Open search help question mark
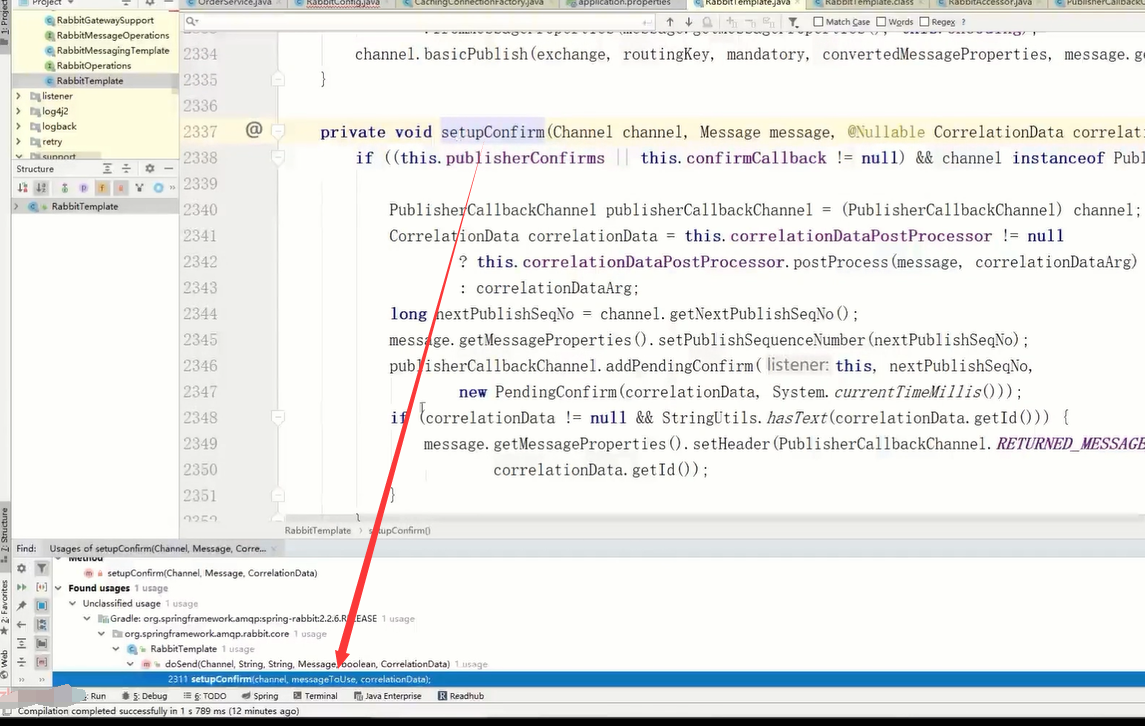This screenshot has height=726, width=1145. (x=963, y=22)
